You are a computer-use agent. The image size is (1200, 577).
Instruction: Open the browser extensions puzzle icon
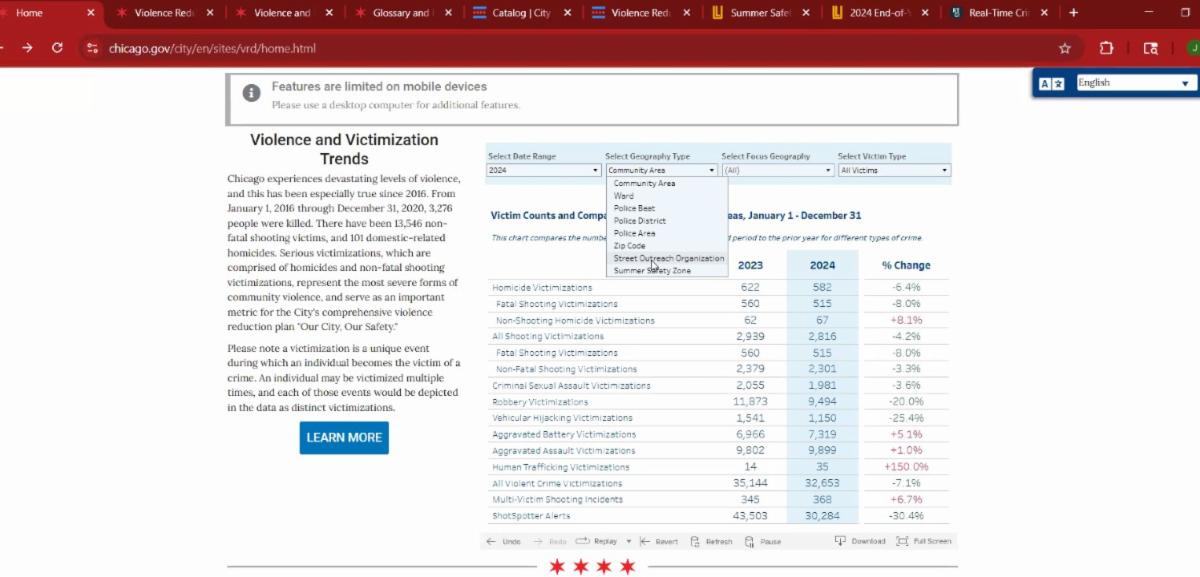(1106, 48)
